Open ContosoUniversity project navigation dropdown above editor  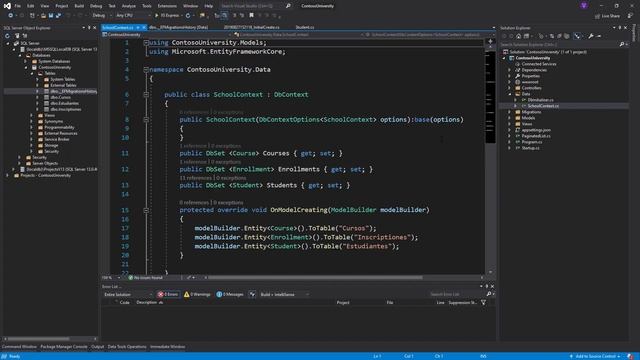(167, 35)
